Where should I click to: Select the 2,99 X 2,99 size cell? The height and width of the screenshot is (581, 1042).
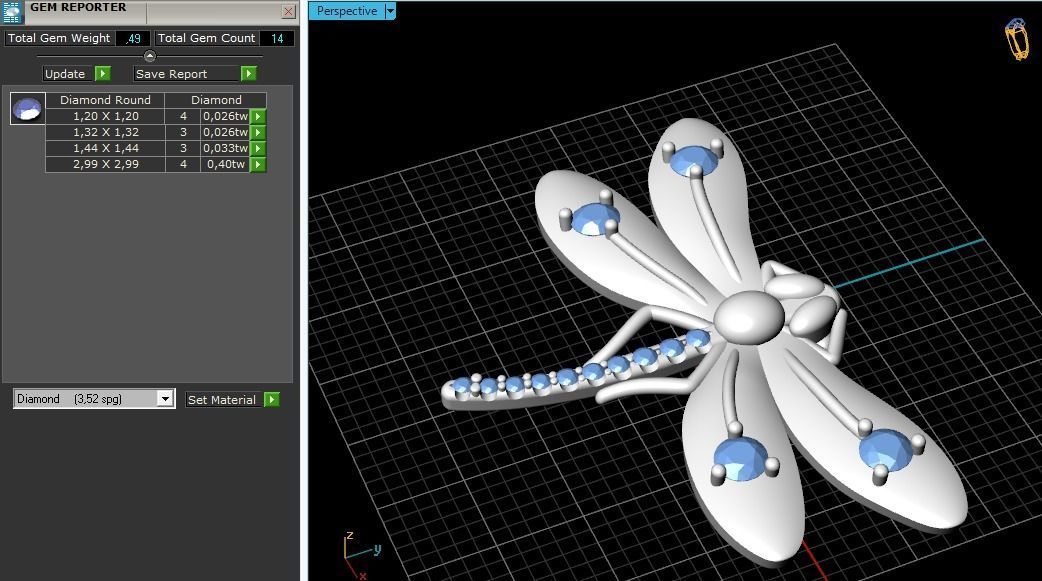click(x=106, y=164)
